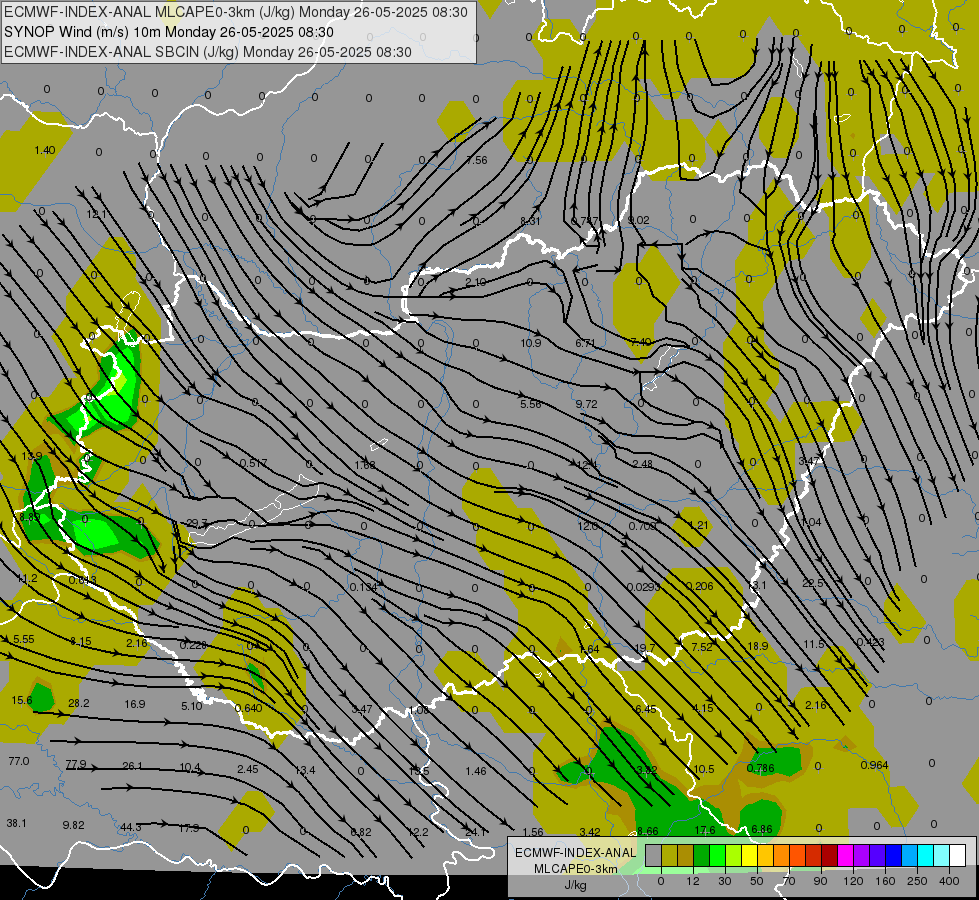Click the white legend color swatch
Screen dimensions: 979x900
957,855
